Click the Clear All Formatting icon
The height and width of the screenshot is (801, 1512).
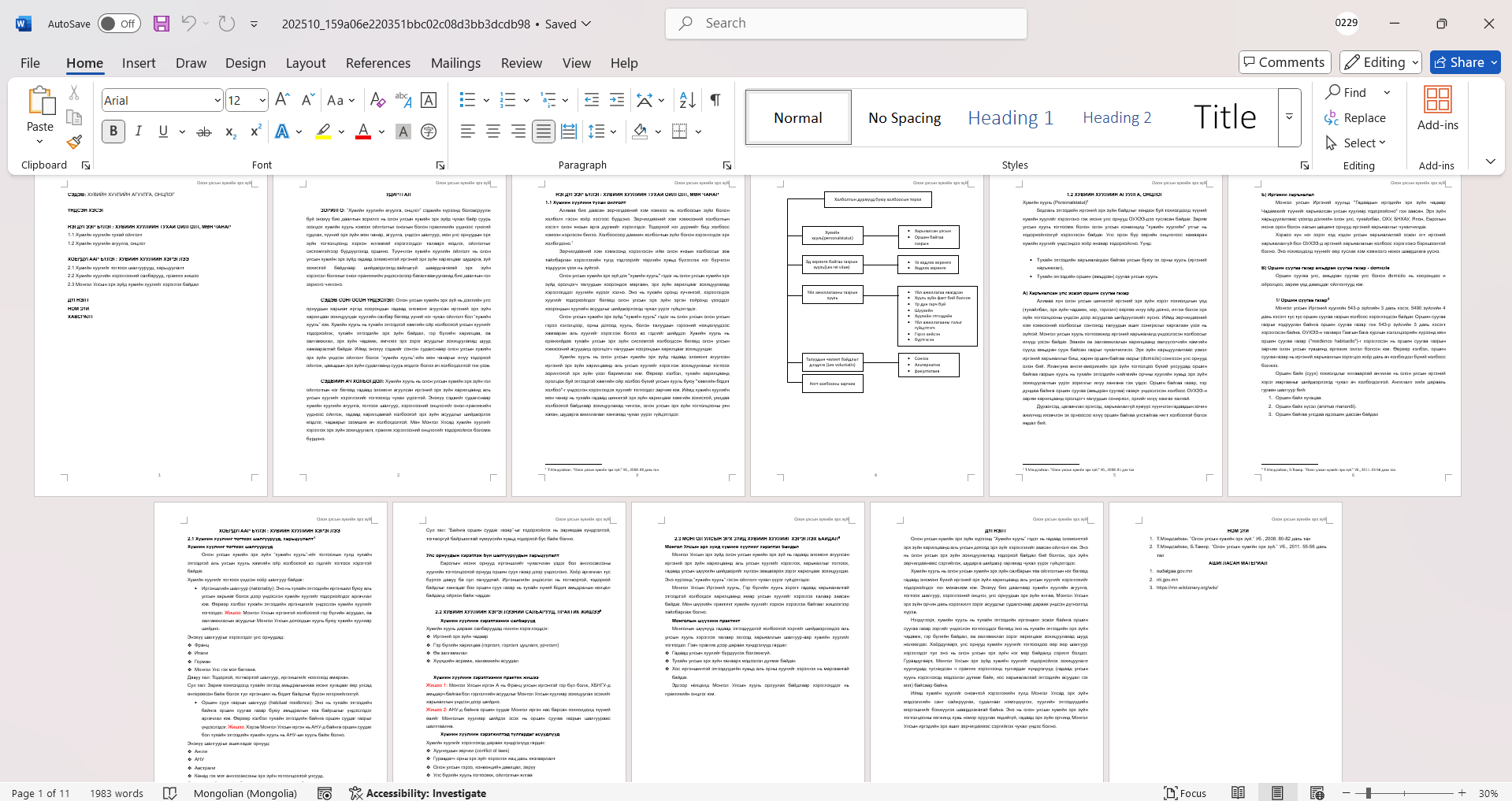point(377,100)
